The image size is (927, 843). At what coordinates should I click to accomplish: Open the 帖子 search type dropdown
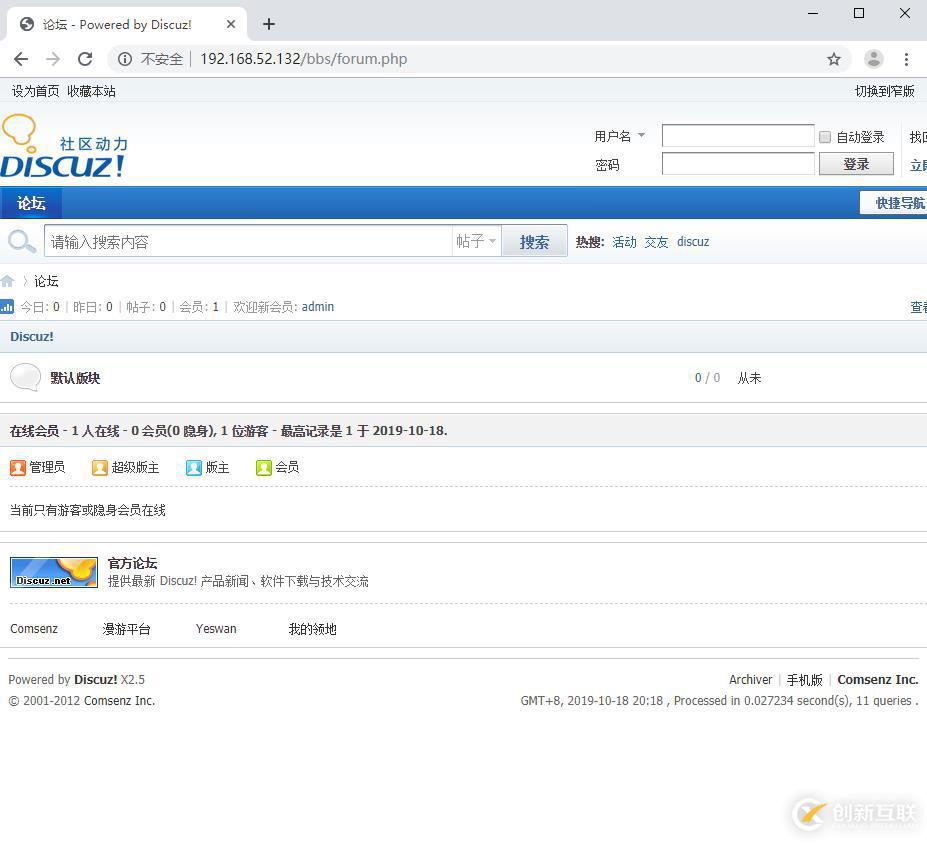pyautogui.click(x=477, y=241)
